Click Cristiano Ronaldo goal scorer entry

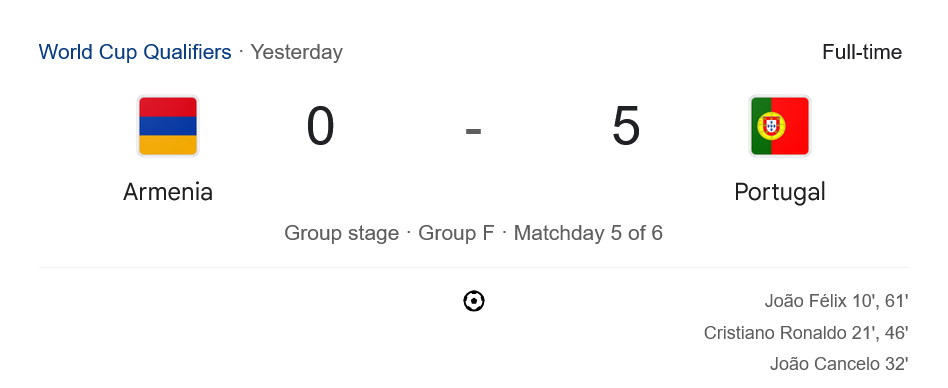click(806, 333)
